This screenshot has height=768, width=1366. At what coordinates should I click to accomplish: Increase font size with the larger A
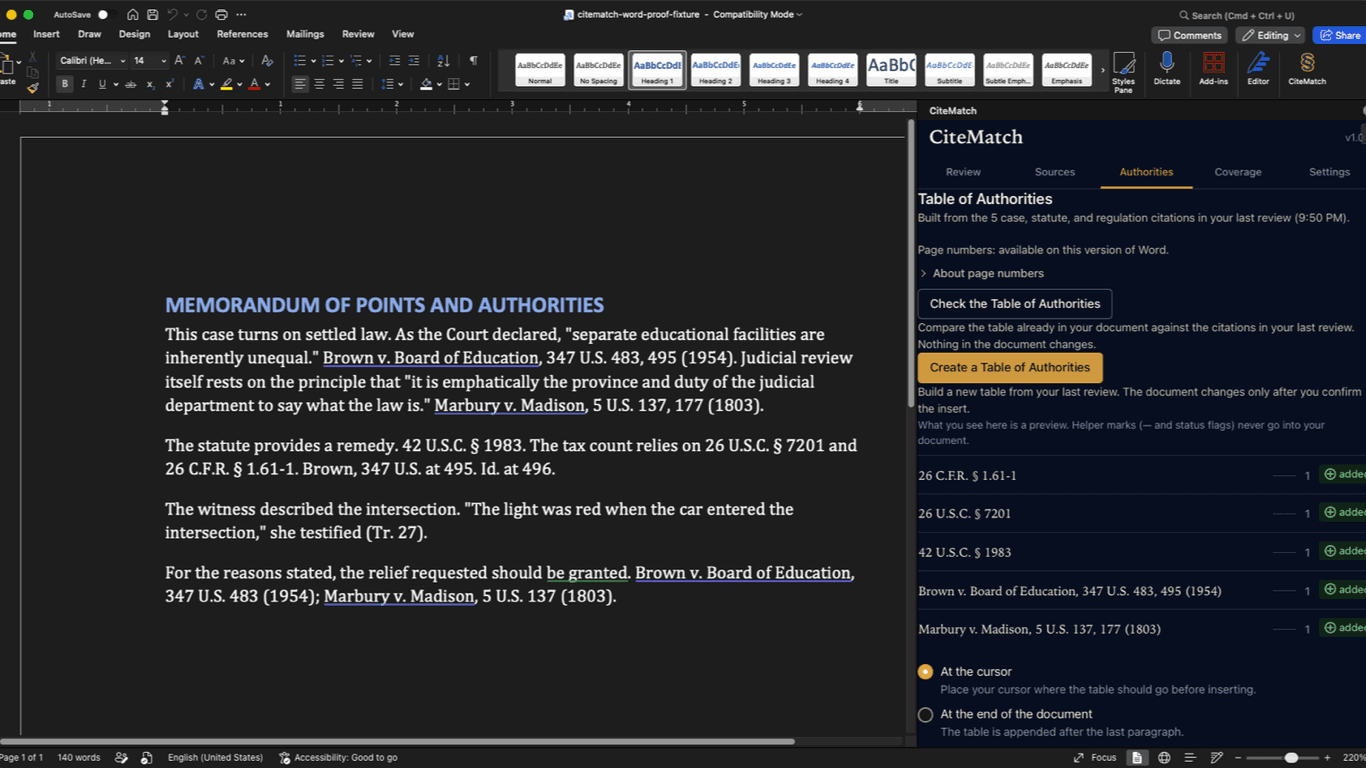180,61
